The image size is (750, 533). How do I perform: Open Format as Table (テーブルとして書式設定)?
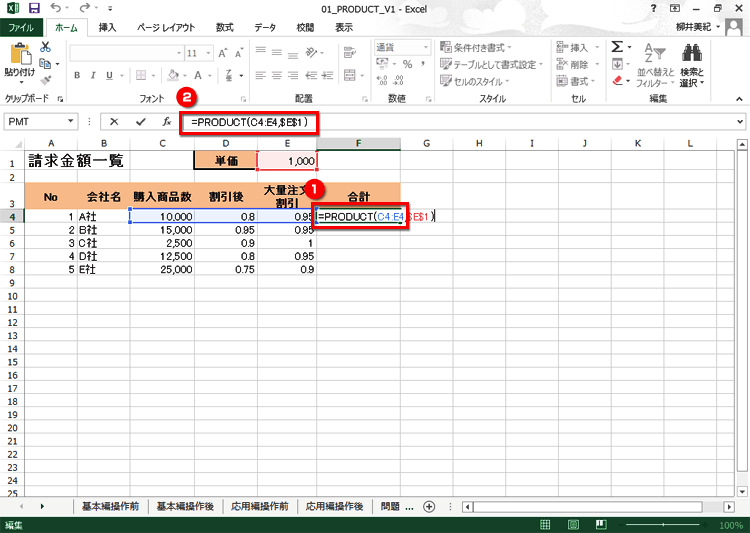pyautogui.click(x=492, y=64)
